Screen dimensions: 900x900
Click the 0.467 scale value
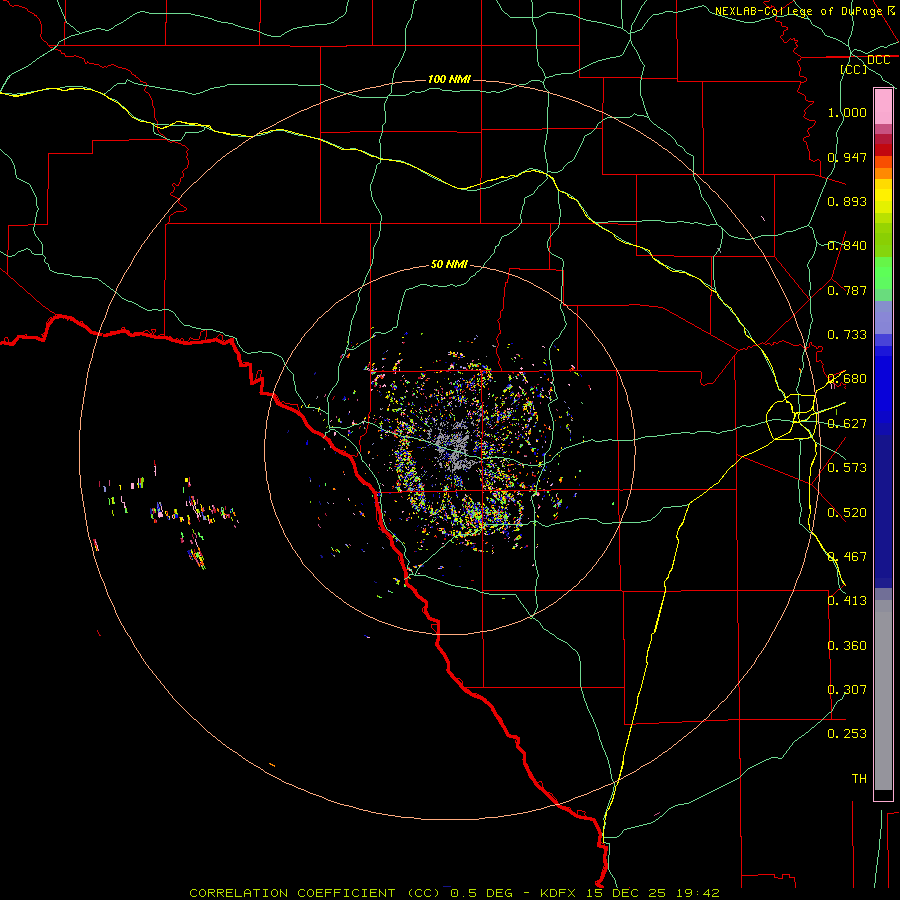click(x=847, y=557)
